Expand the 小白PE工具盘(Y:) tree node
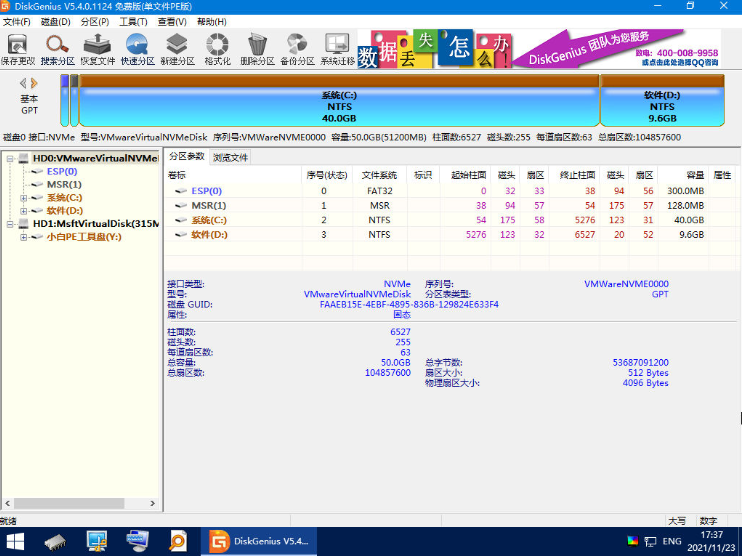Viewport: 743px width, 556px height. click(24, 238)
